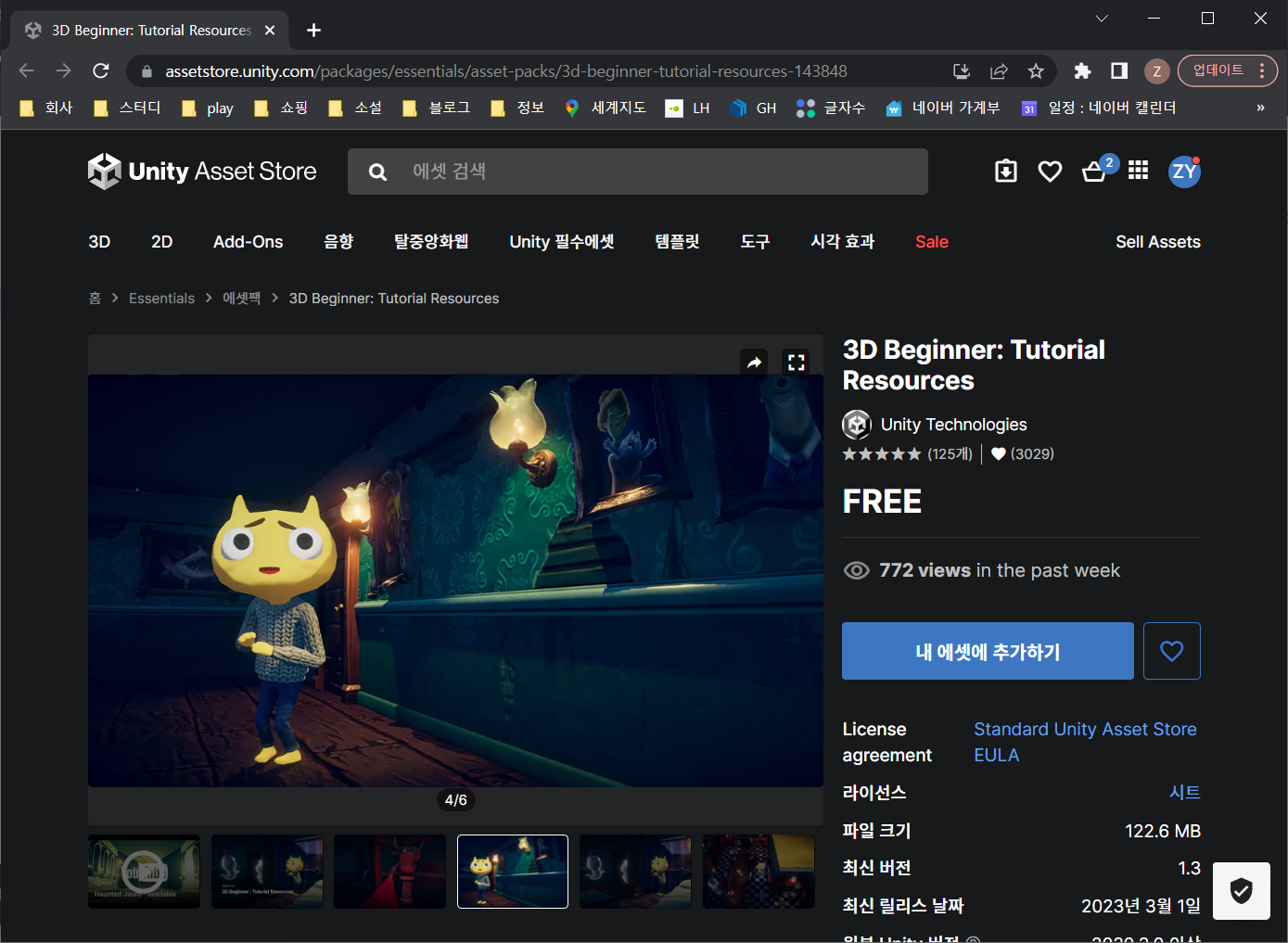Select the red character third thumbnail

pos(389,872)
